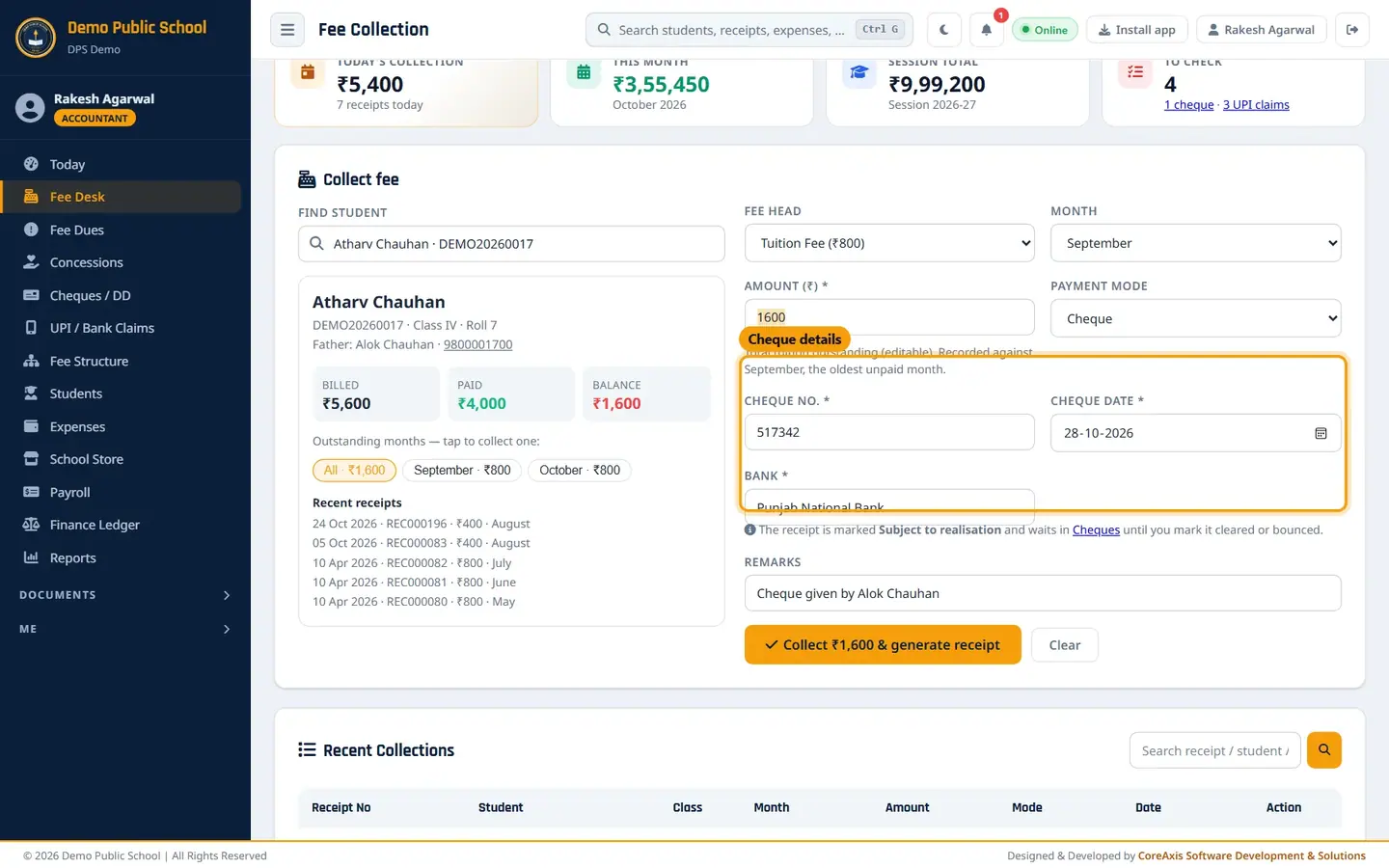Select the All ₹1,600 outstanding chip

coord(354,470)
